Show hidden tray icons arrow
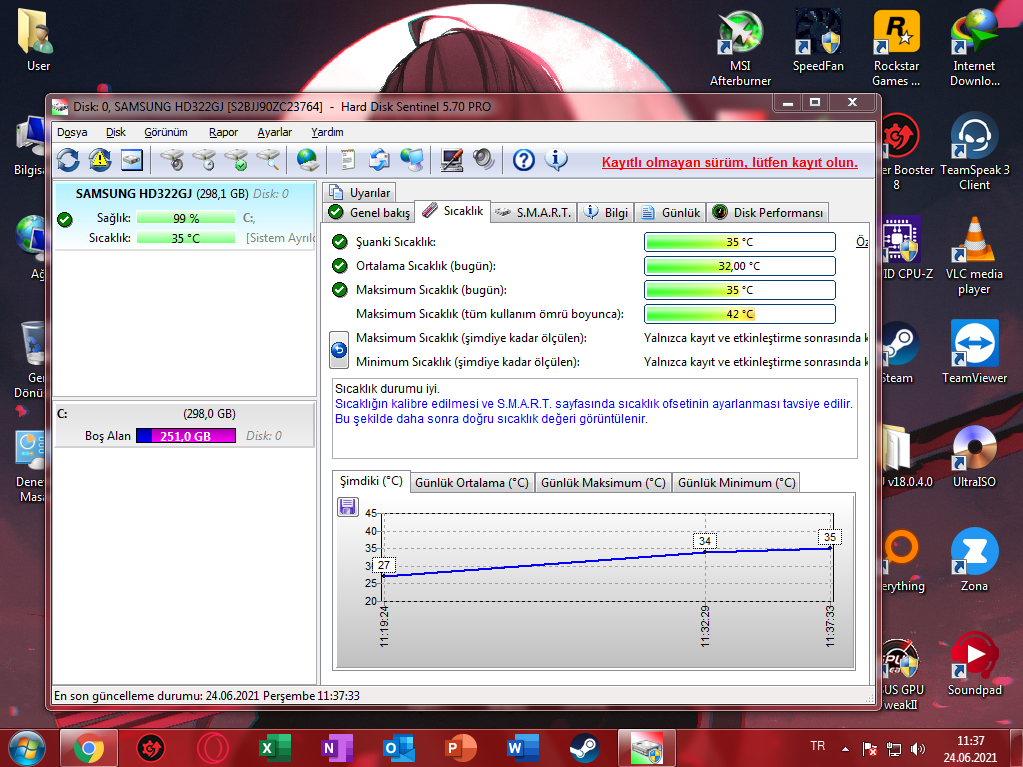1023x767 pixels. click(x=846, y=749)
